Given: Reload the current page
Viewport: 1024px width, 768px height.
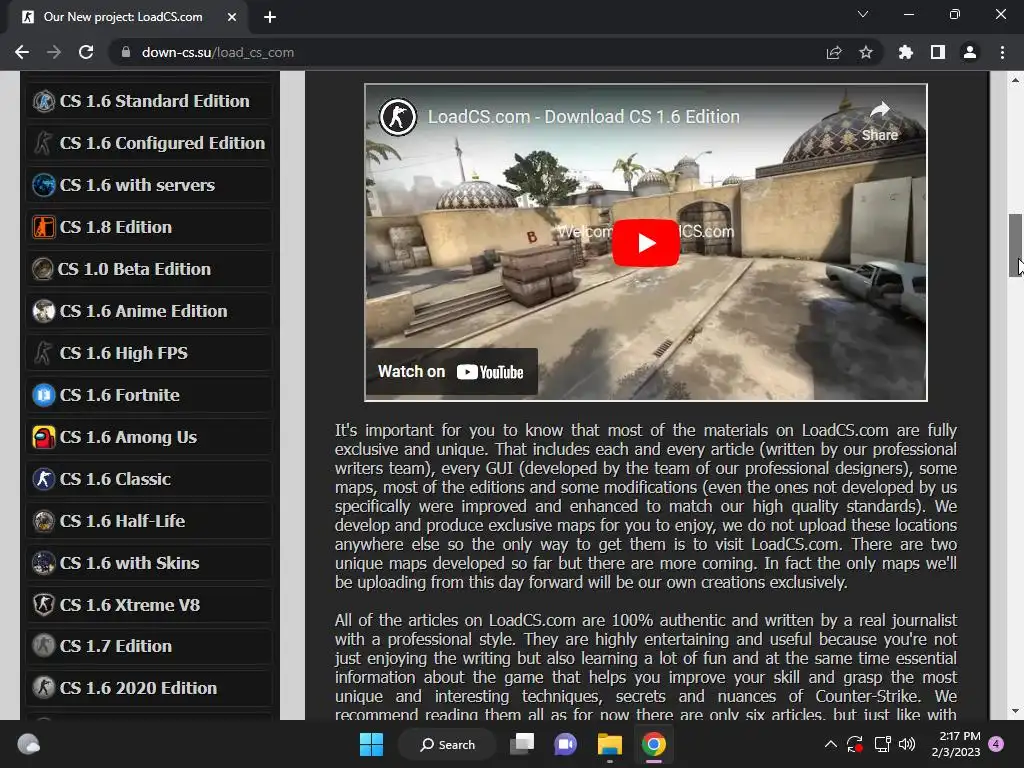Looking at the screenshot, I should (x=86, y=52).
